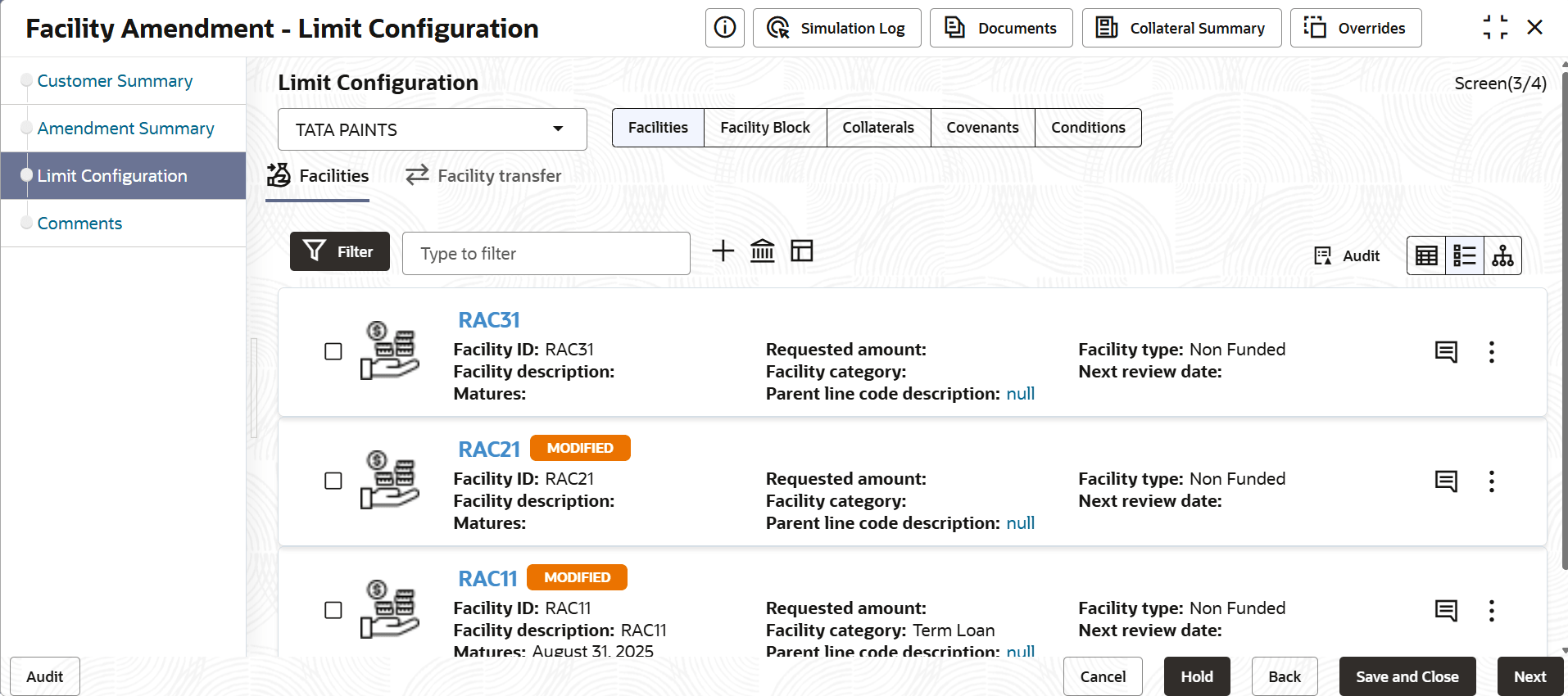This screenshot has height=696, width=1568.
Task: Click the layout panel icon beside bank icon
Action: (x=801, y=251)
